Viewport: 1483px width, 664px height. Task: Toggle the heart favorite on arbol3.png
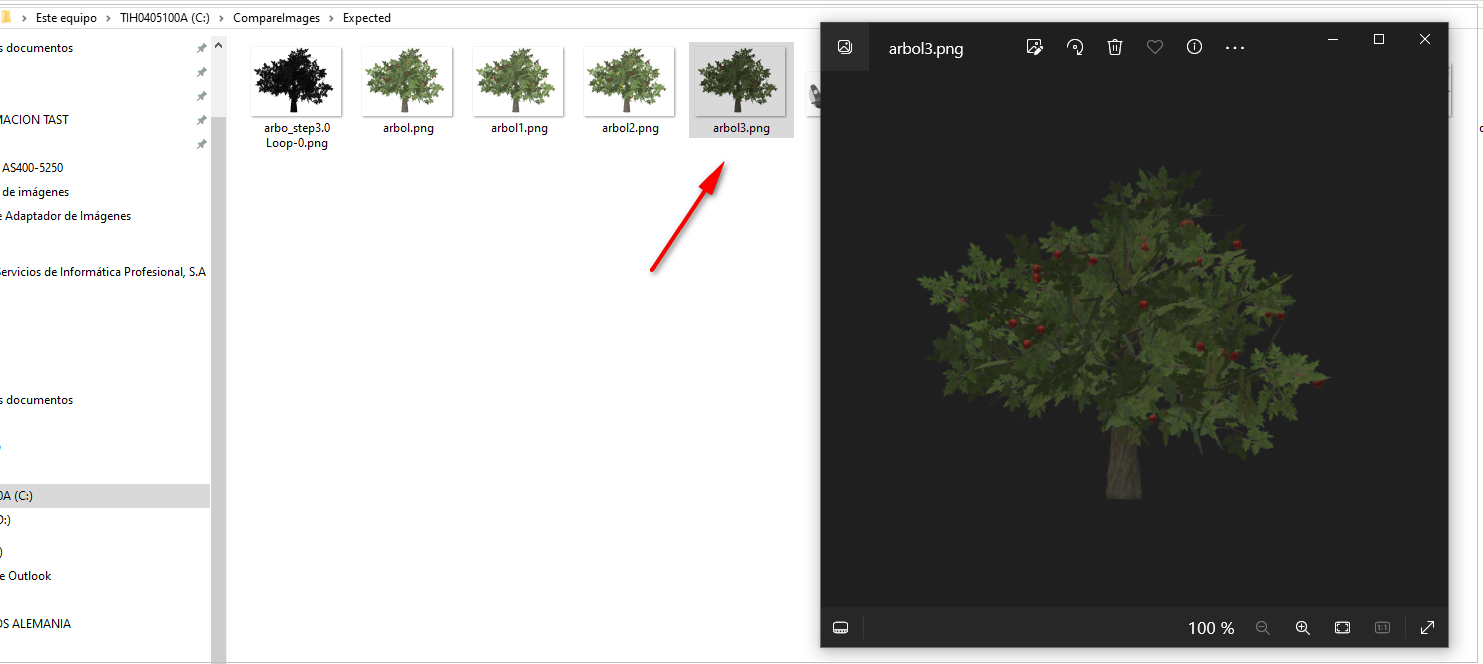click(x=1155, y=47)
